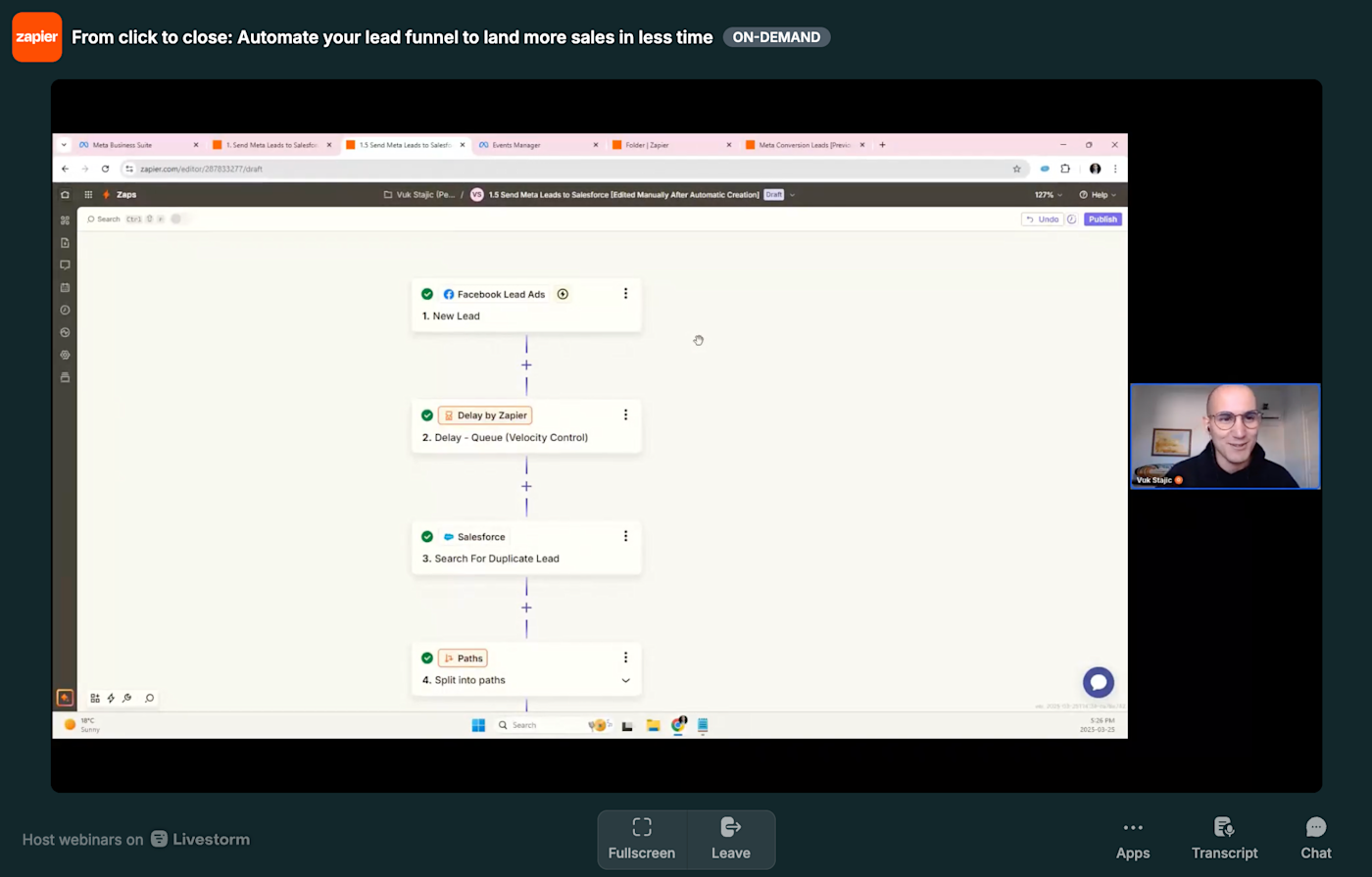The width and height of the screenshot is (1372, 877).
Task: Open the Transcript panel
Action: (1224, 840)
